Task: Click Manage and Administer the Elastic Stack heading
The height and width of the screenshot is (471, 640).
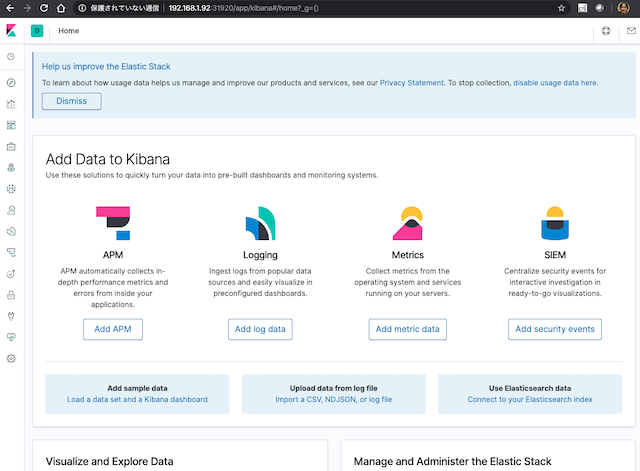Action: [453, 462]
